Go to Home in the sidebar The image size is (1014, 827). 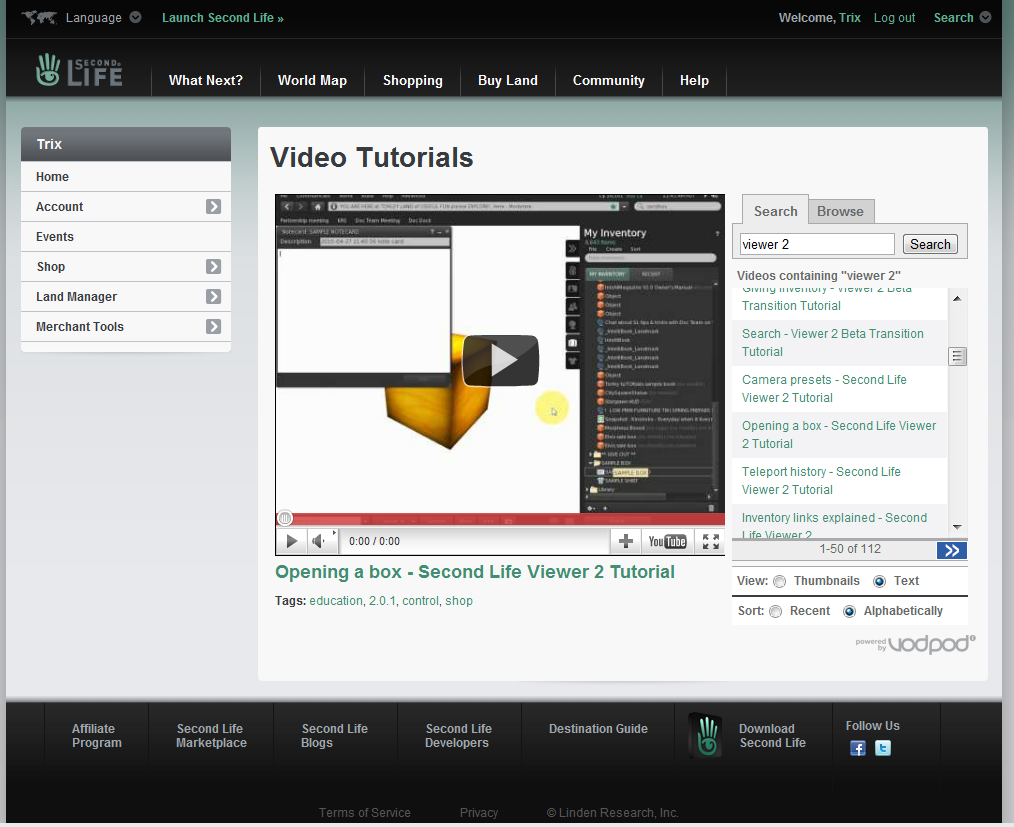(x=125, y=177)
